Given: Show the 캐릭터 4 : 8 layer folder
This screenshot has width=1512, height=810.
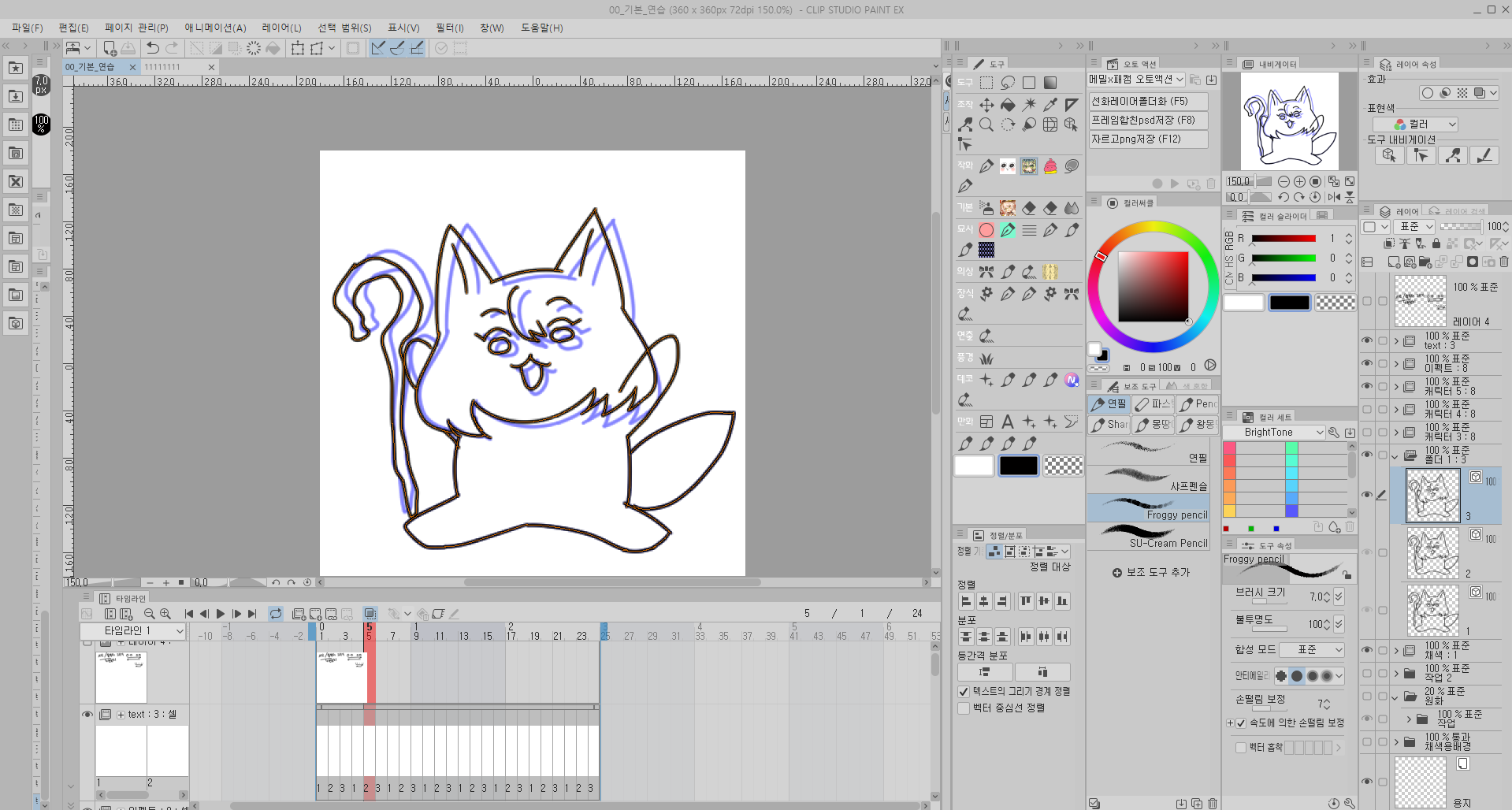Looking at the screenshot, I should click(x=1367, y=409).
